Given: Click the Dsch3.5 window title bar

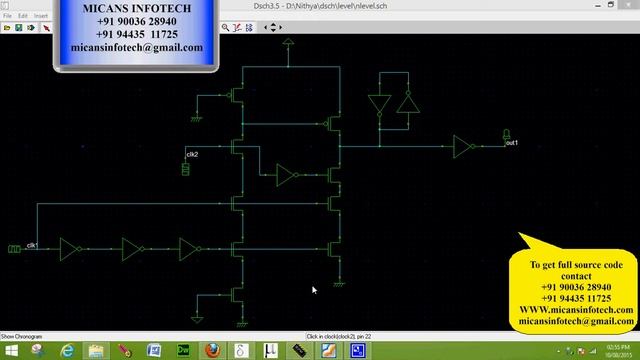Looking at the screenshot, I should (320, 6).
